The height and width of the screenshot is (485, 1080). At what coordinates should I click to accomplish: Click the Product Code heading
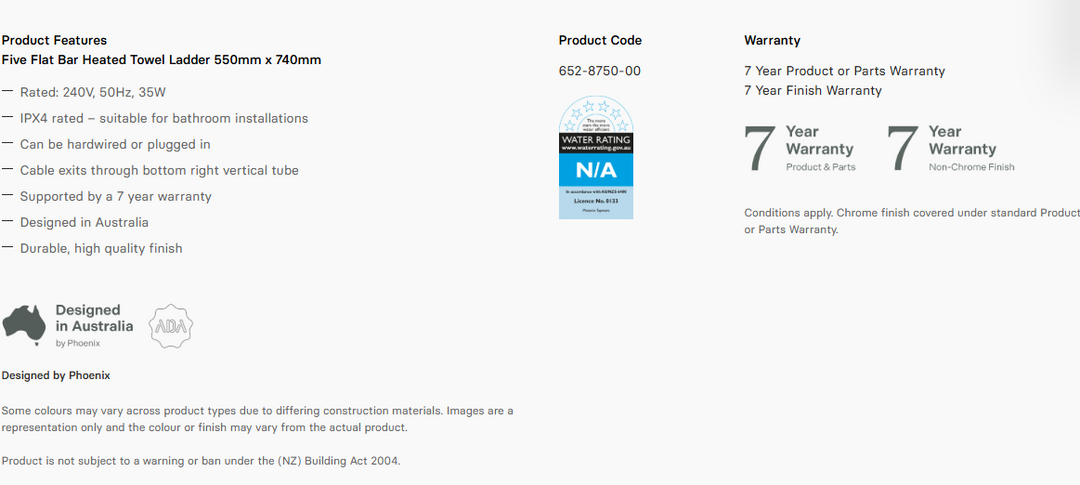tap(600, 41)
